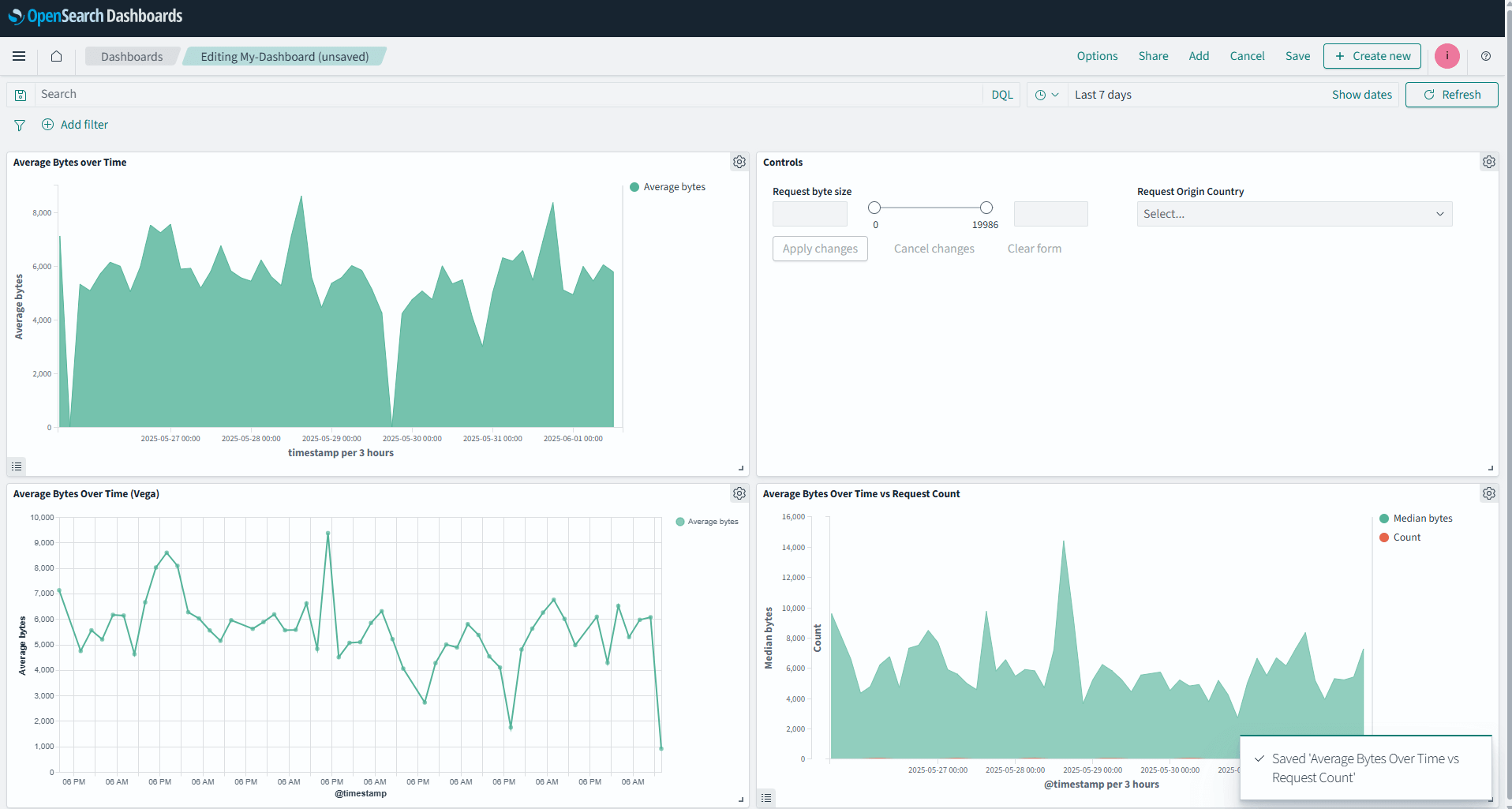Image resolution: width=1512 pixels, height=809 pixels.
Task: Open the main navigation hamburger menu
Action: tap(19, 56)
